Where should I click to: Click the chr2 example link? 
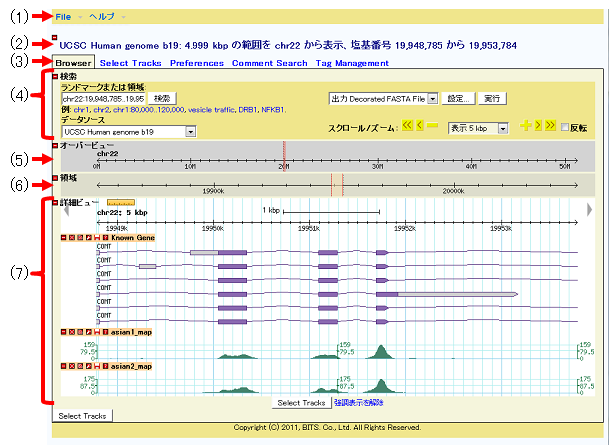pyautogui.click(x=101, y=110)
